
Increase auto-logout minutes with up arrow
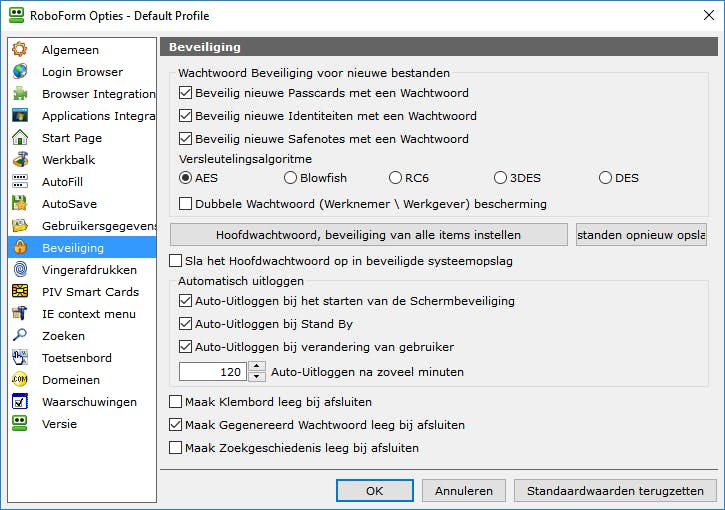(257, 367)
